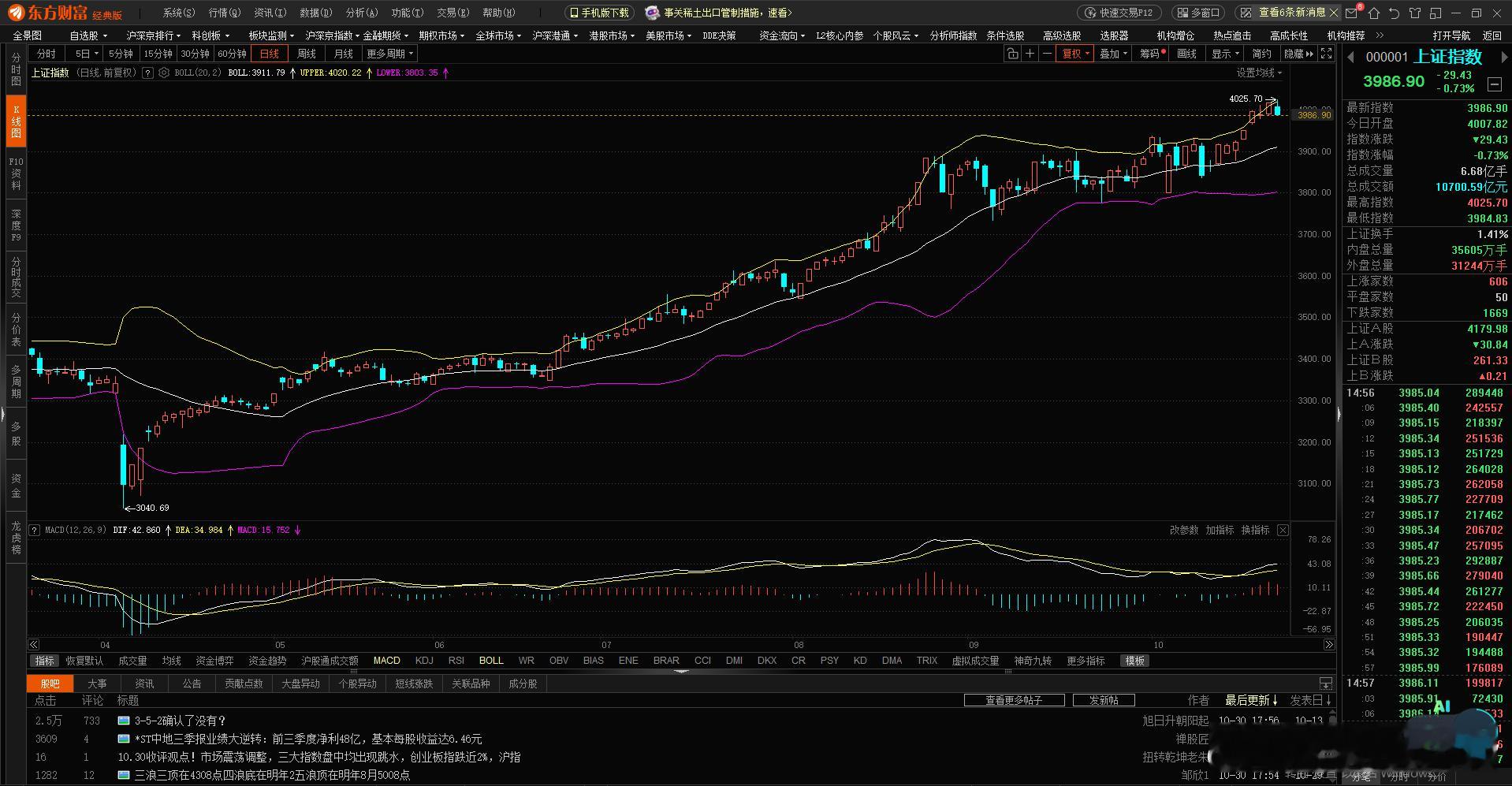Switch to the 周线 weekly chart tab
Viewport: 1512px width, 786px height.
307,54
